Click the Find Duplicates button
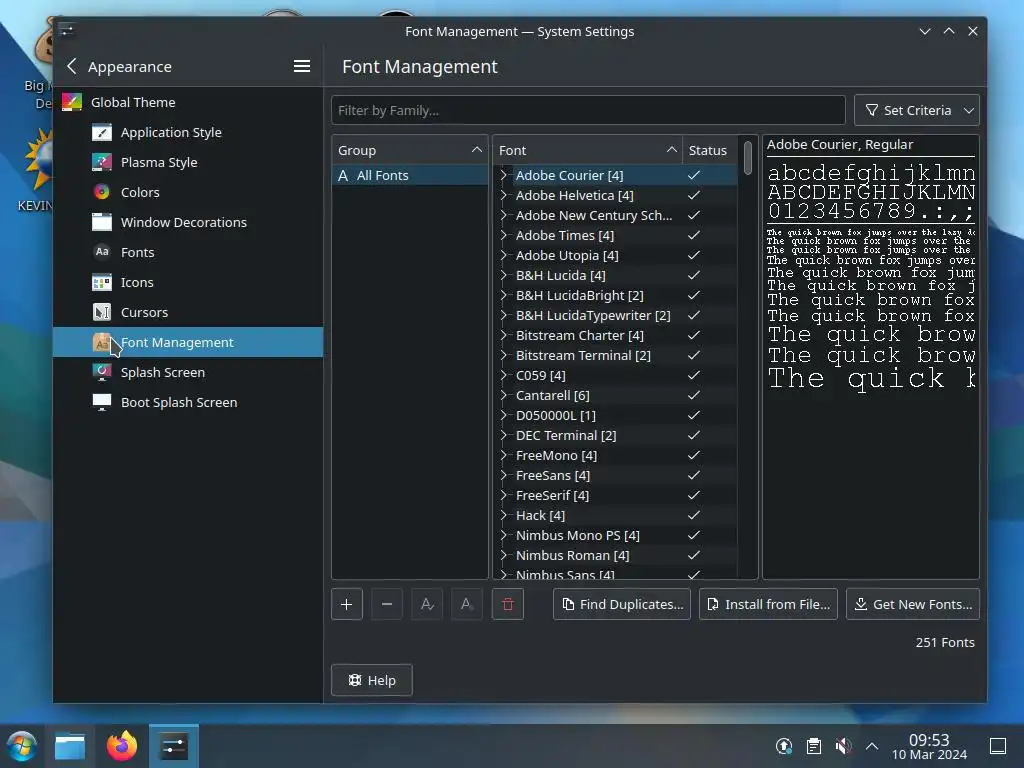The image size is (1024, 768). click(x=622, y=604)
